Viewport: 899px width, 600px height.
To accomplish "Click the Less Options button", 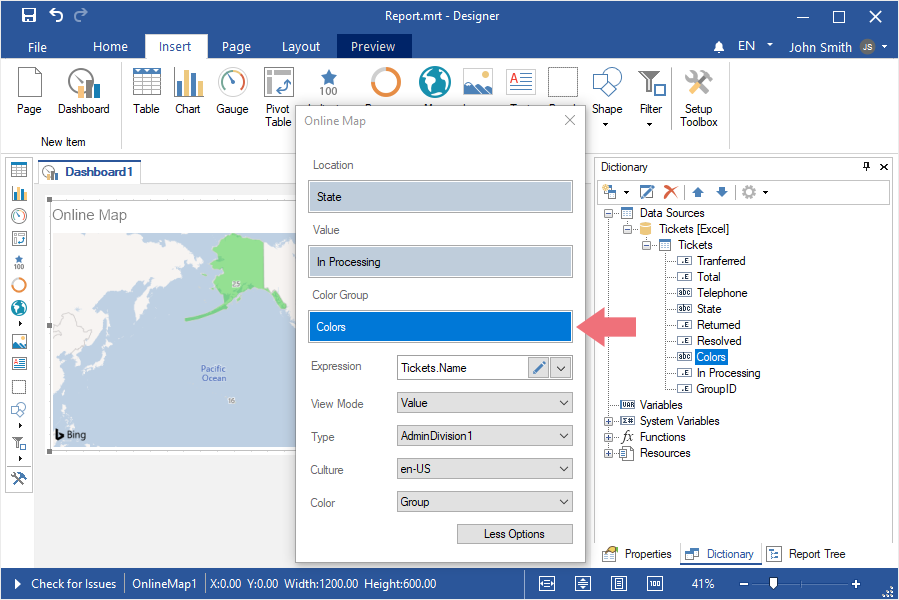I will pos(514,534).
